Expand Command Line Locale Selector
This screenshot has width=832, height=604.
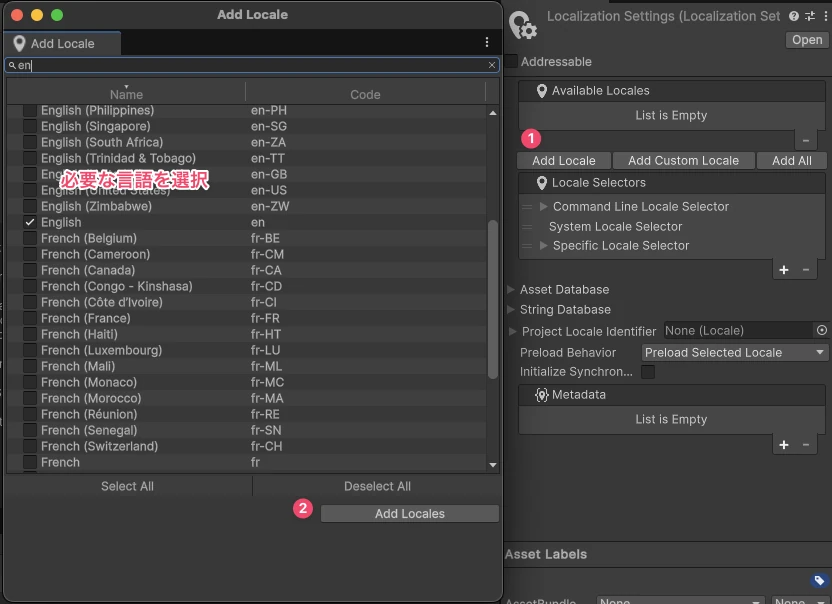[x=543, y=206]
